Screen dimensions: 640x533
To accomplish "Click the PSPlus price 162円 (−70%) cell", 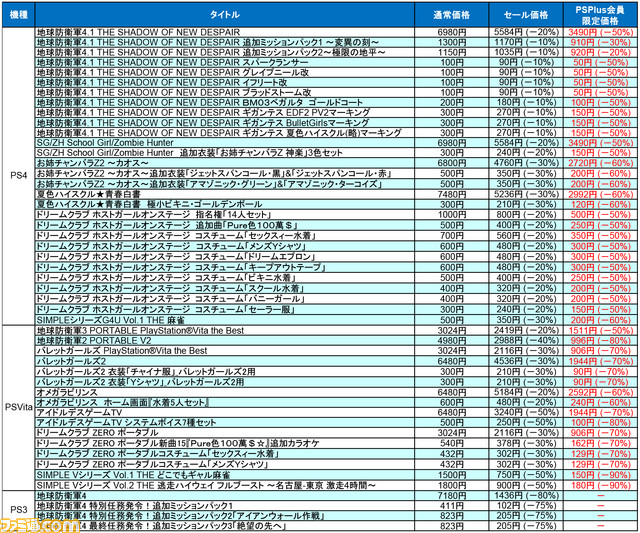I will click(600, 444).
